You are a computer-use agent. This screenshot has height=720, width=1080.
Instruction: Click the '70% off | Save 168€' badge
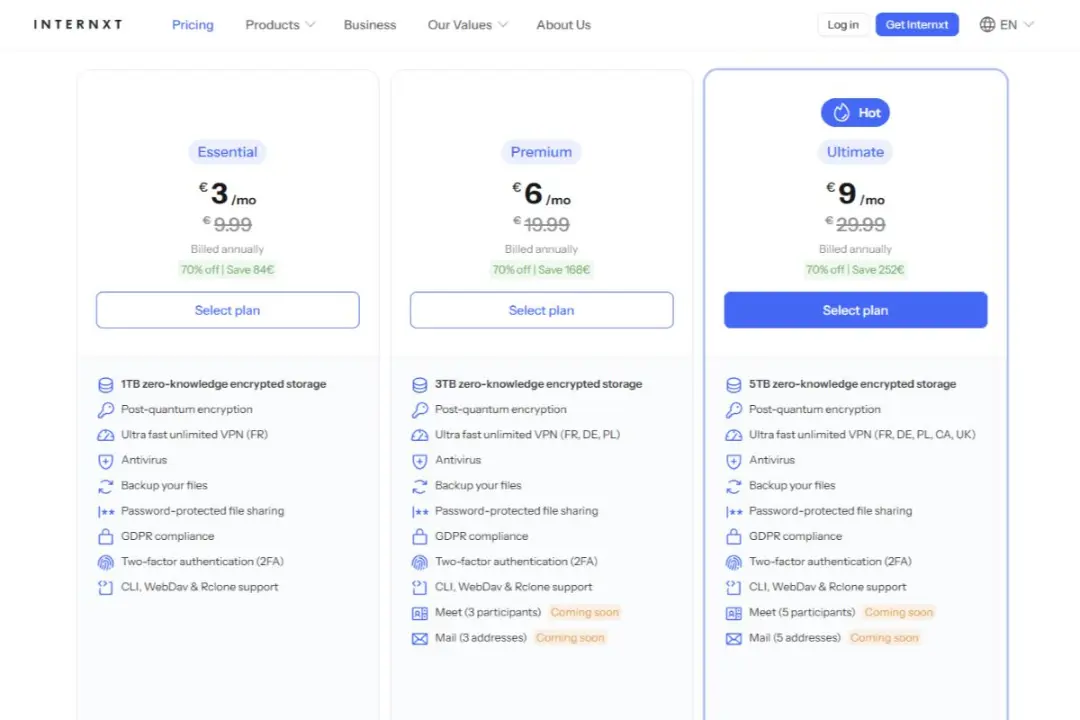pyautogui.click(x=541, y=269)
